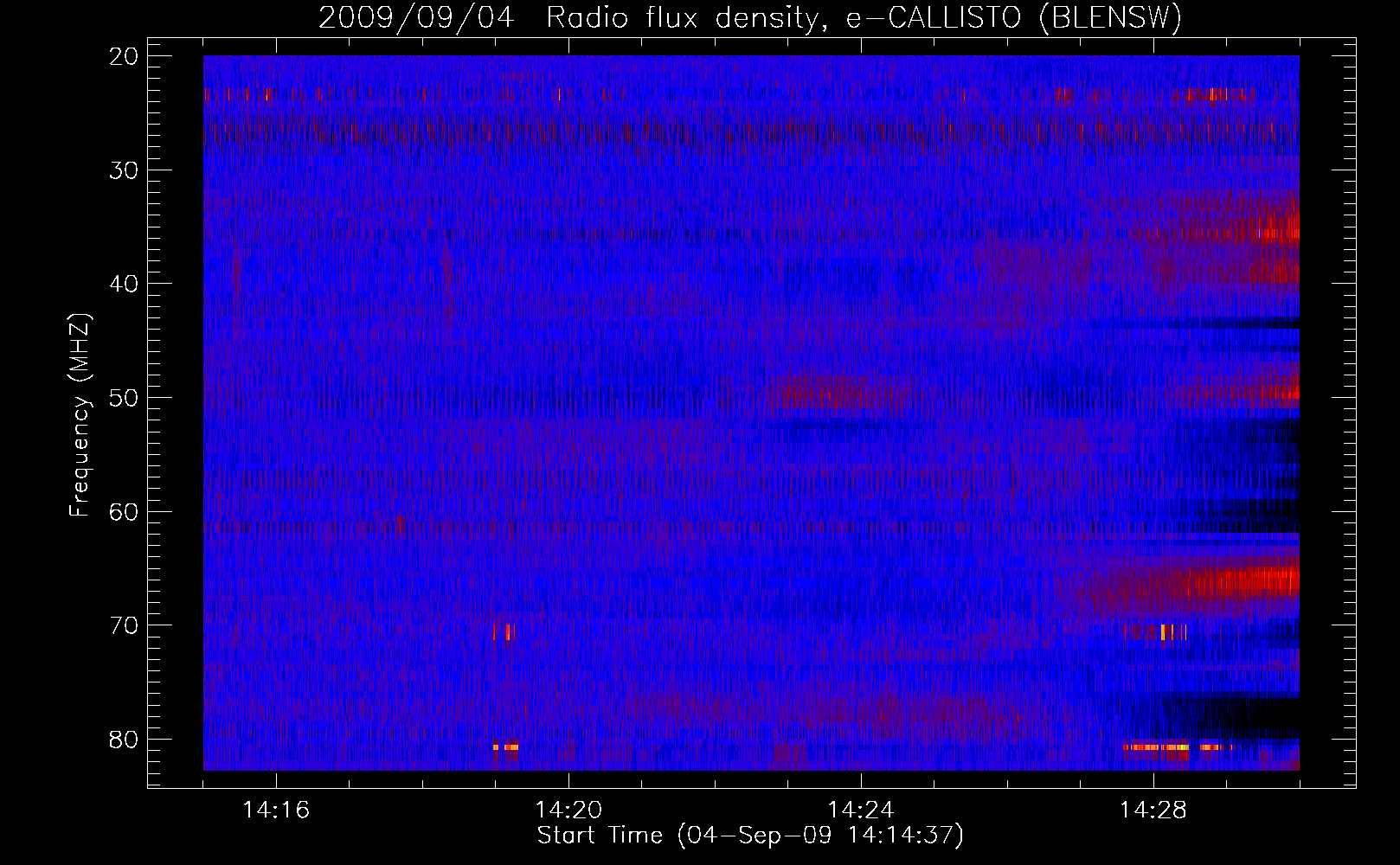Click the 20 frequency tick label
This screenshot has height=865, width=1400.
[124, 56]
